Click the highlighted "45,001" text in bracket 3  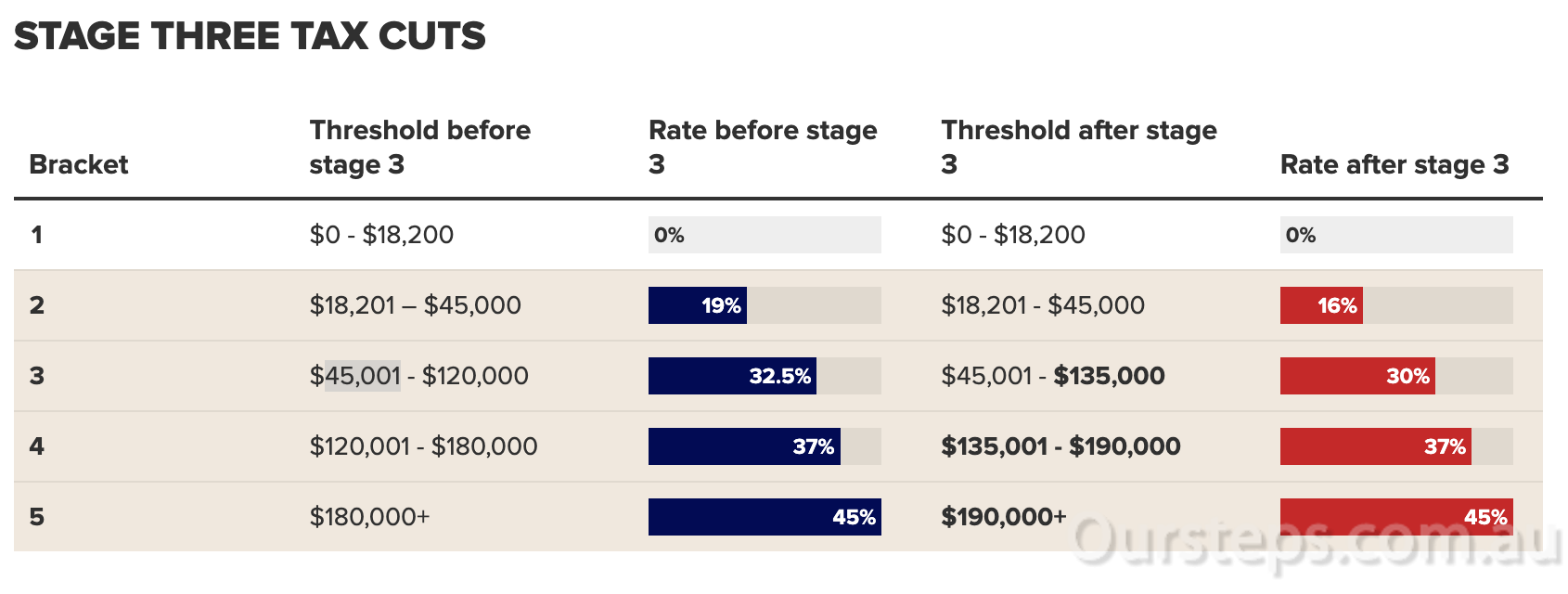click(x=363, y=376)
